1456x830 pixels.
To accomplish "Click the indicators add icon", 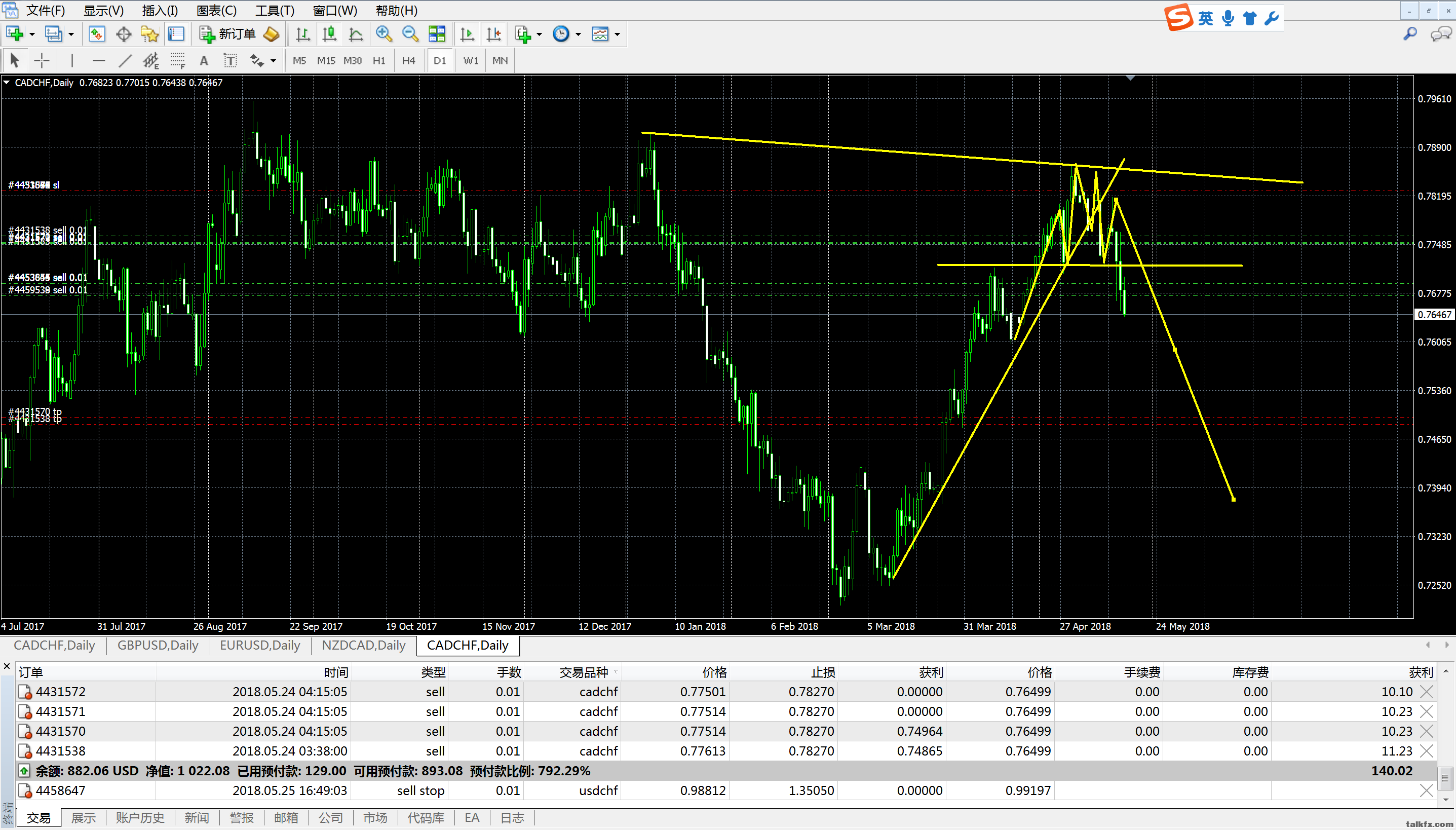I will pyautogui.click(x=522, y=34).
